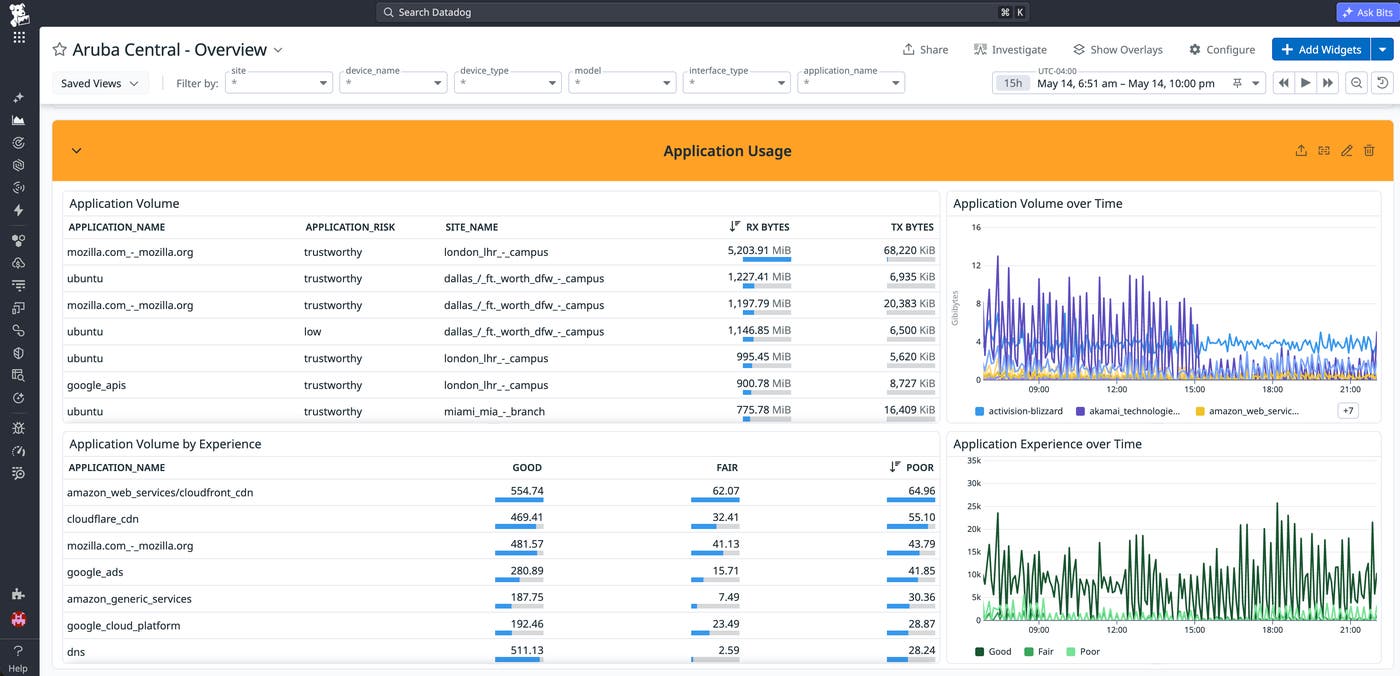The height and width of the screenshot is (676, 1400).
Task: Open Dashboards area-chart icon in sidebar
Action: (19, 120)
